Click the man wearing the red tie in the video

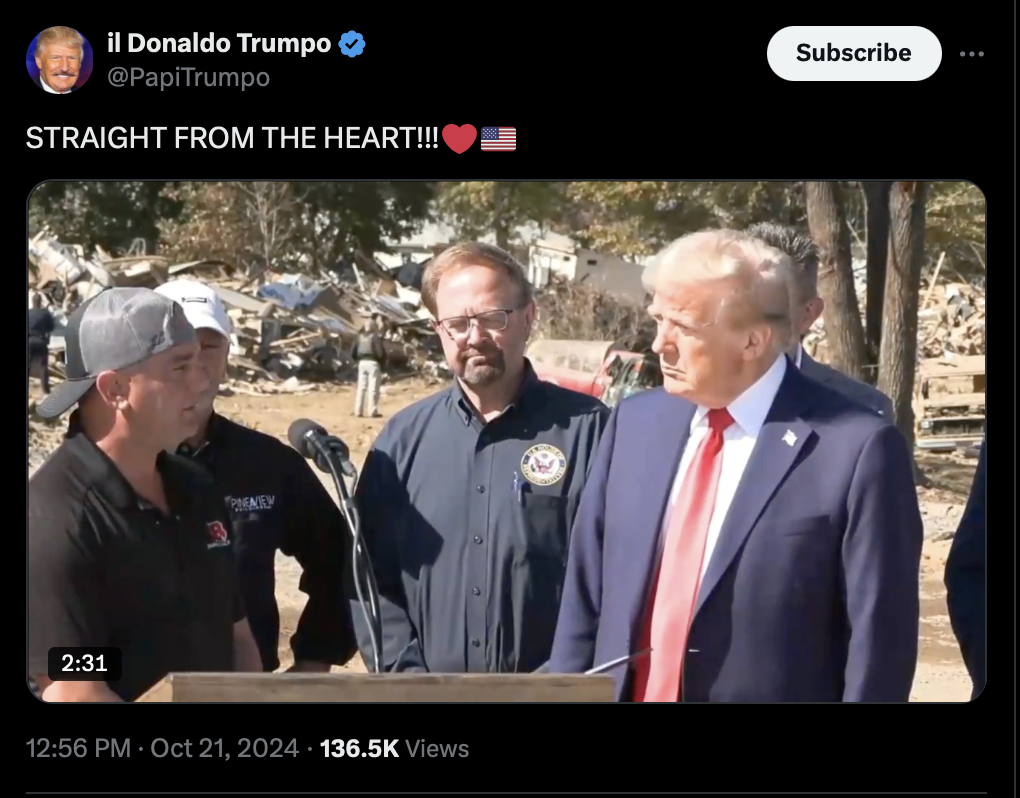739,466
